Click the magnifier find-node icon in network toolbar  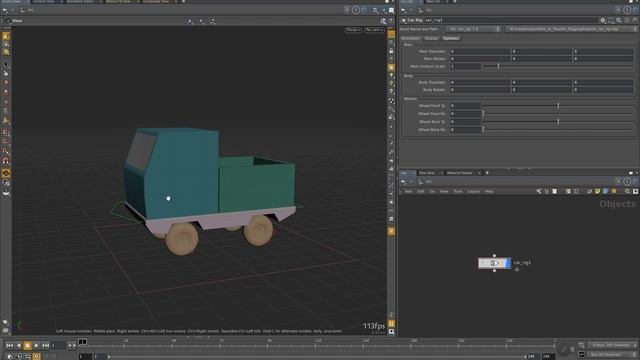[627, 191]
